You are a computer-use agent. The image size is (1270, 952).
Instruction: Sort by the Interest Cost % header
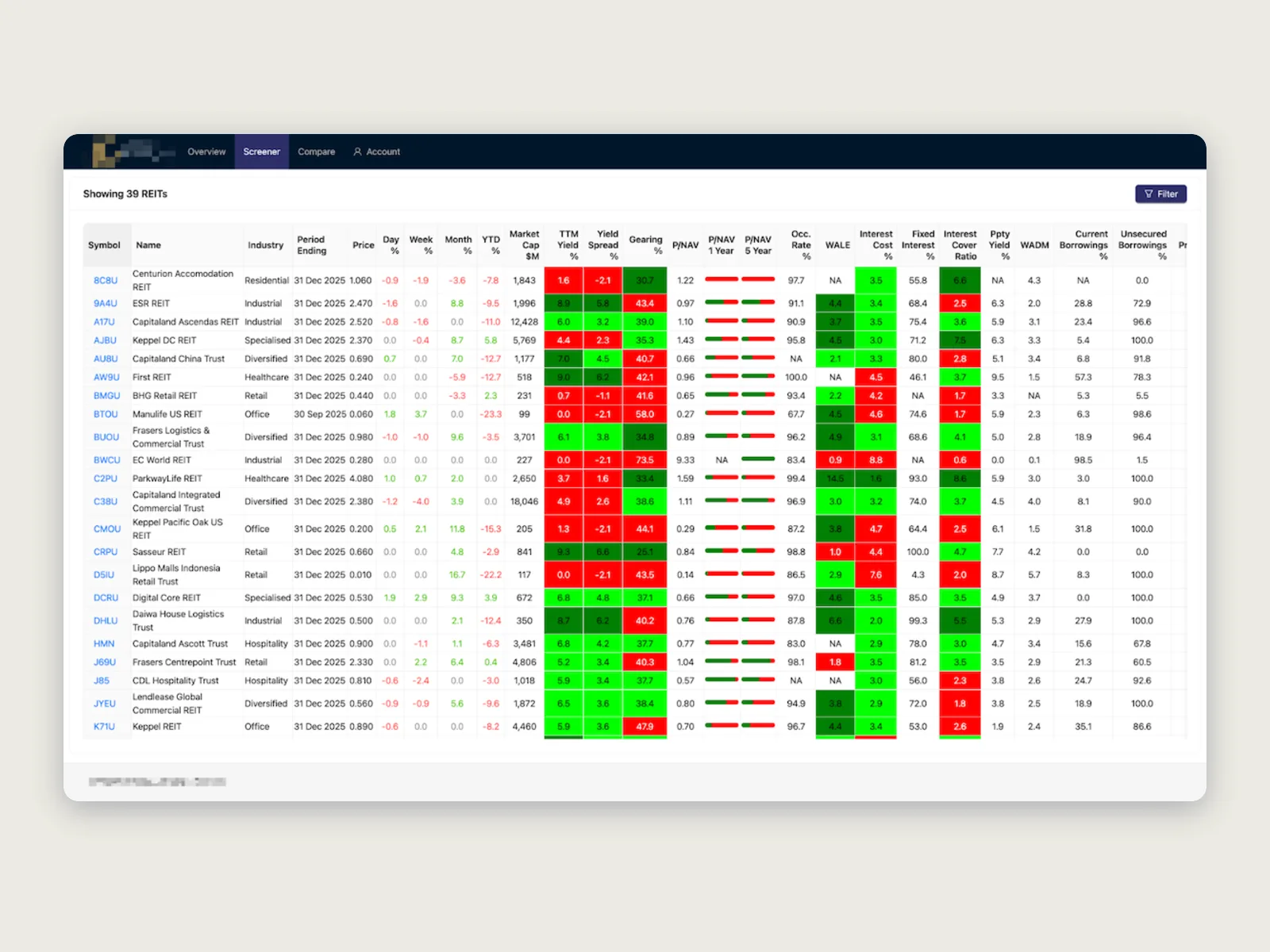[x=876, y=245]
